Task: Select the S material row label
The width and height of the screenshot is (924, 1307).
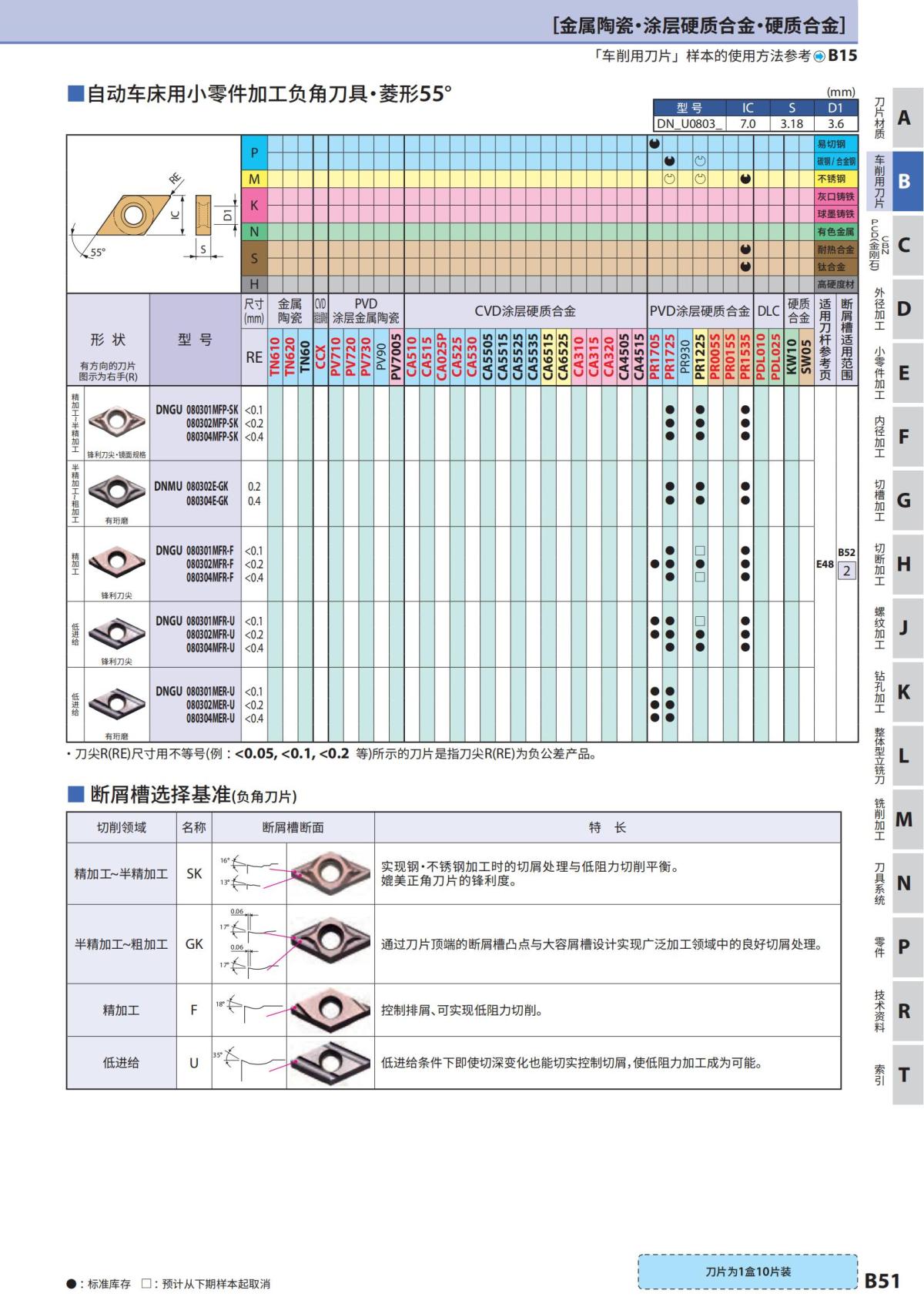Action: click(x=254, y=258)
